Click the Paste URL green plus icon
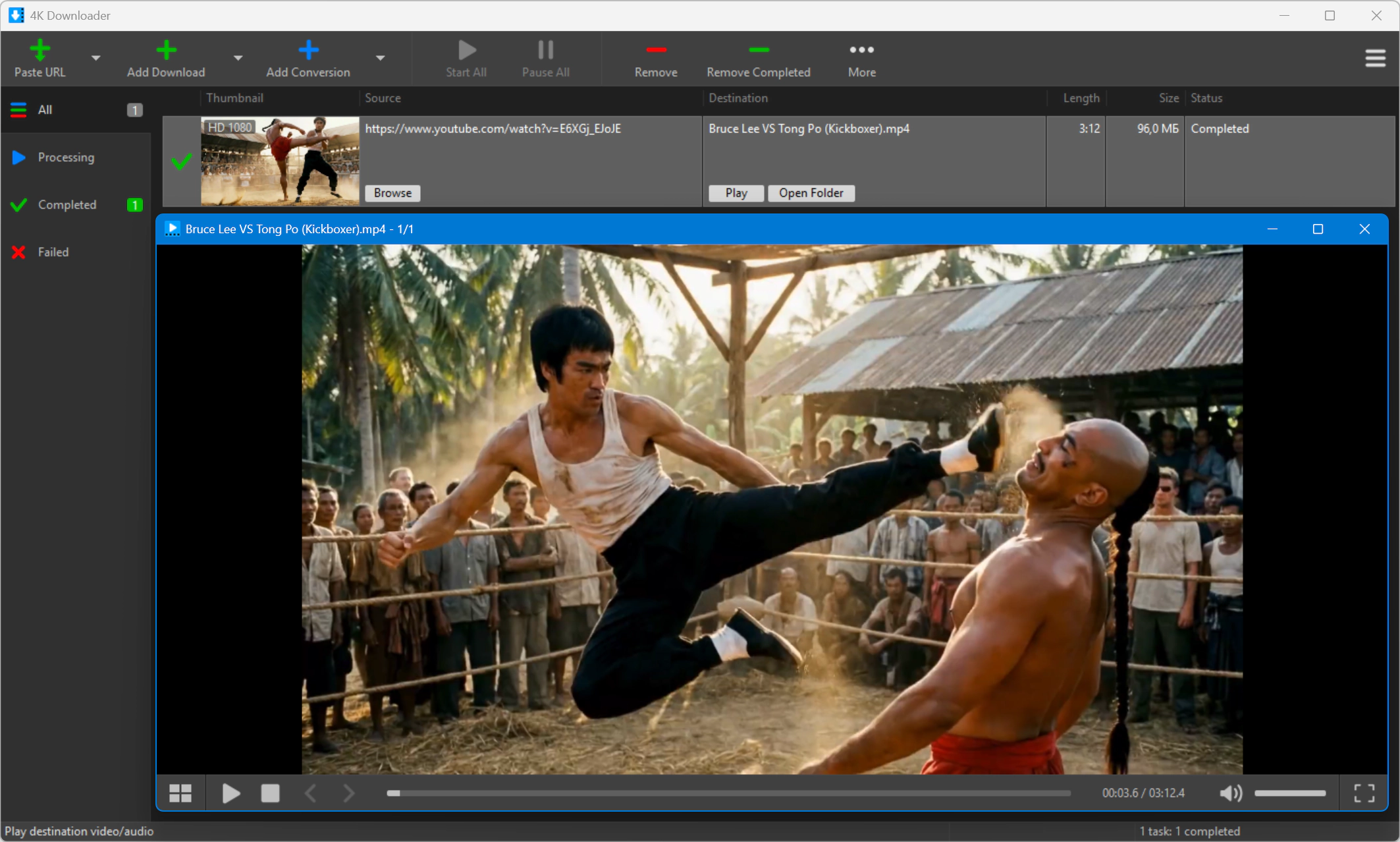 point(40,49)
